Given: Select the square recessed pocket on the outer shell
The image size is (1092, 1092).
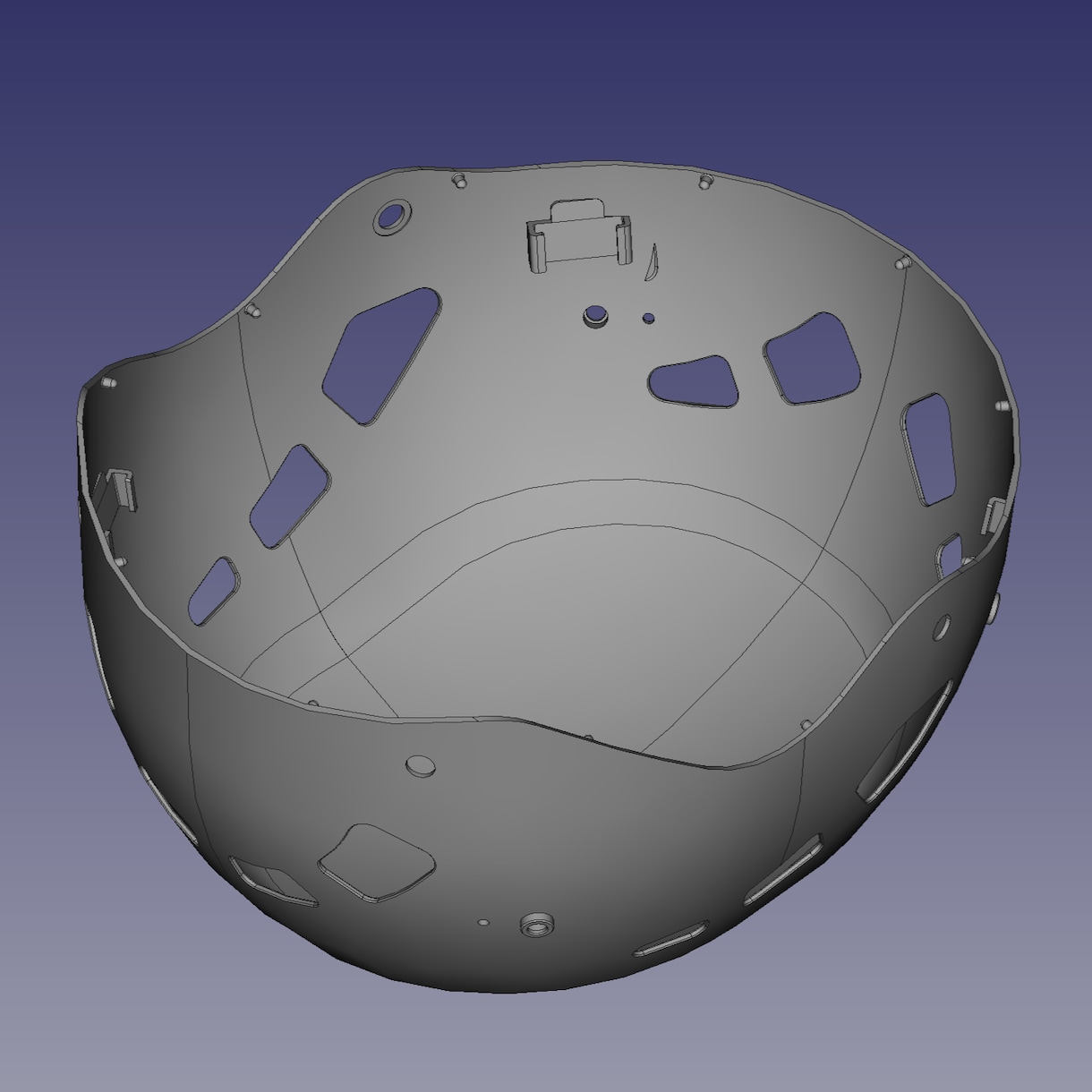Looking at the screenshot, I should (x=377, y=863).
